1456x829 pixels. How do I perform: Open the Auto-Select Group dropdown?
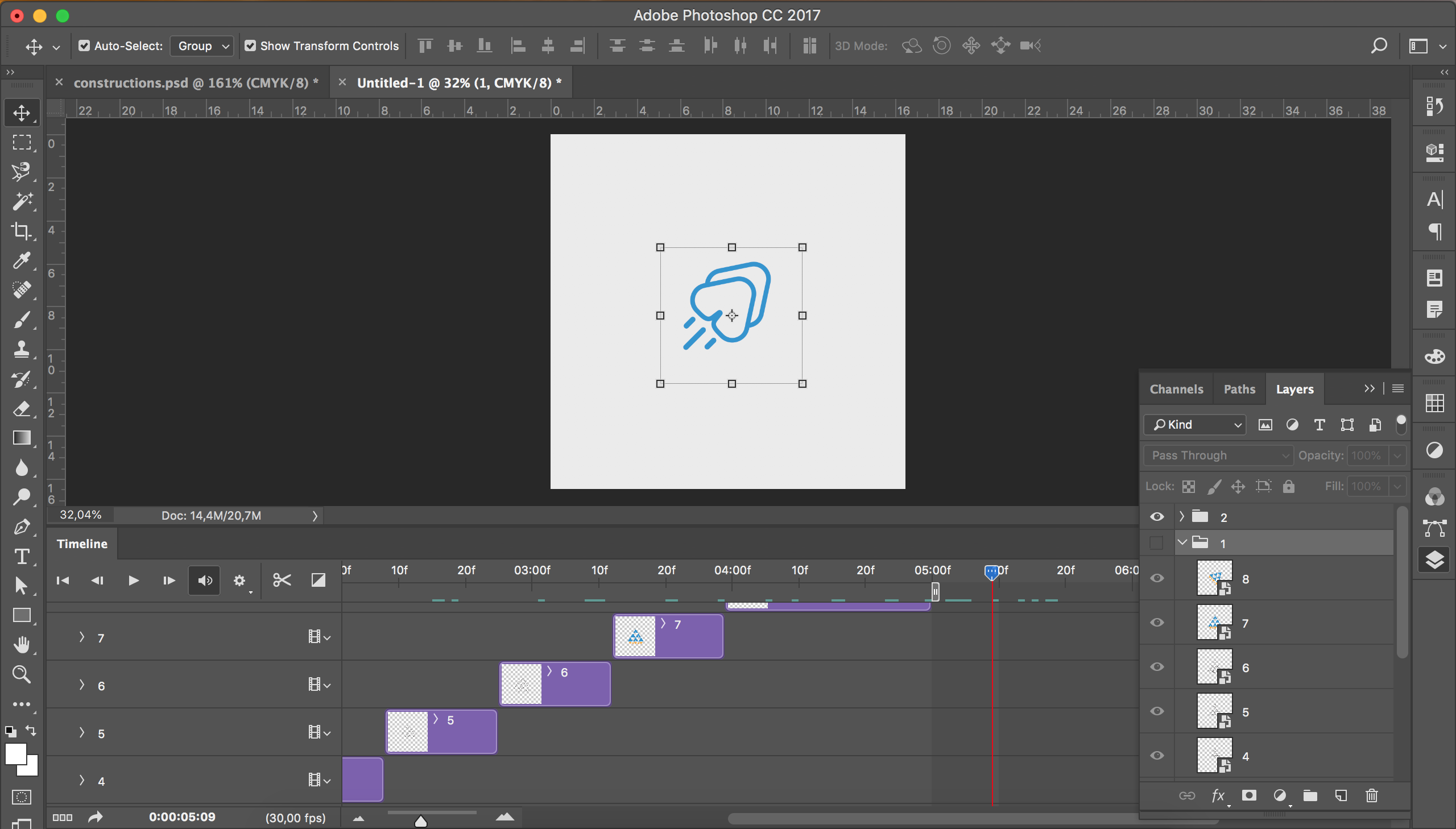(x=202, y=45)
